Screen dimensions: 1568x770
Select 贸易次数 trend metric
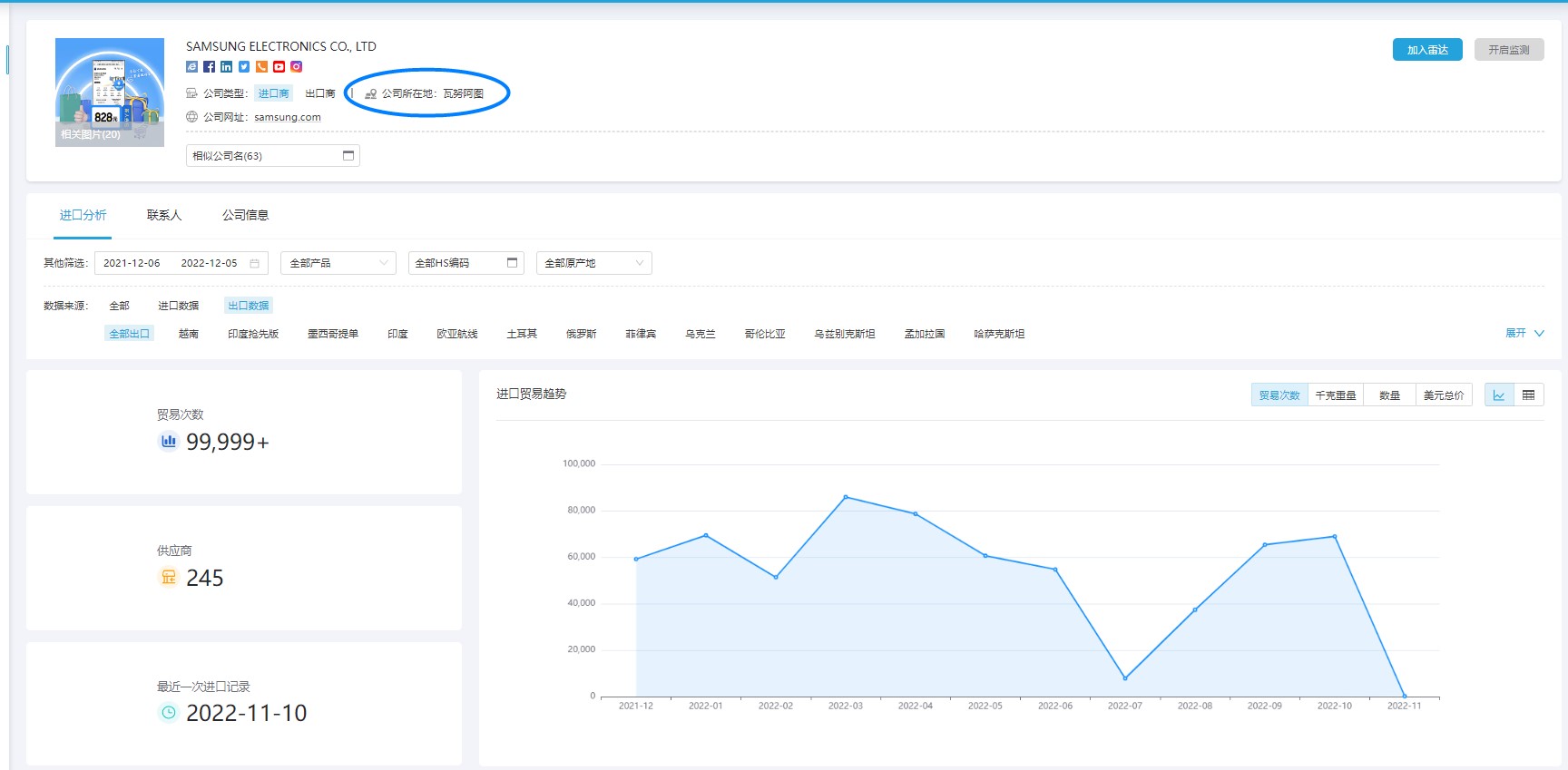click(x=1279, y=395)
